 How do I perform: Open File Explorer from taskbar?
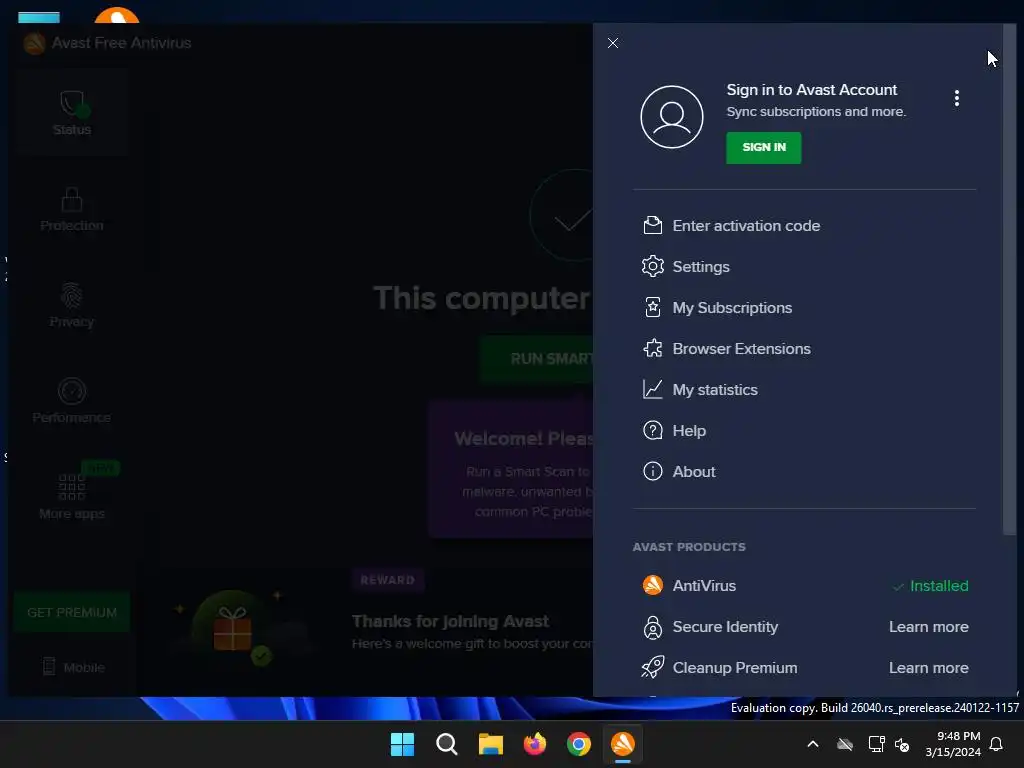[490, 744]
